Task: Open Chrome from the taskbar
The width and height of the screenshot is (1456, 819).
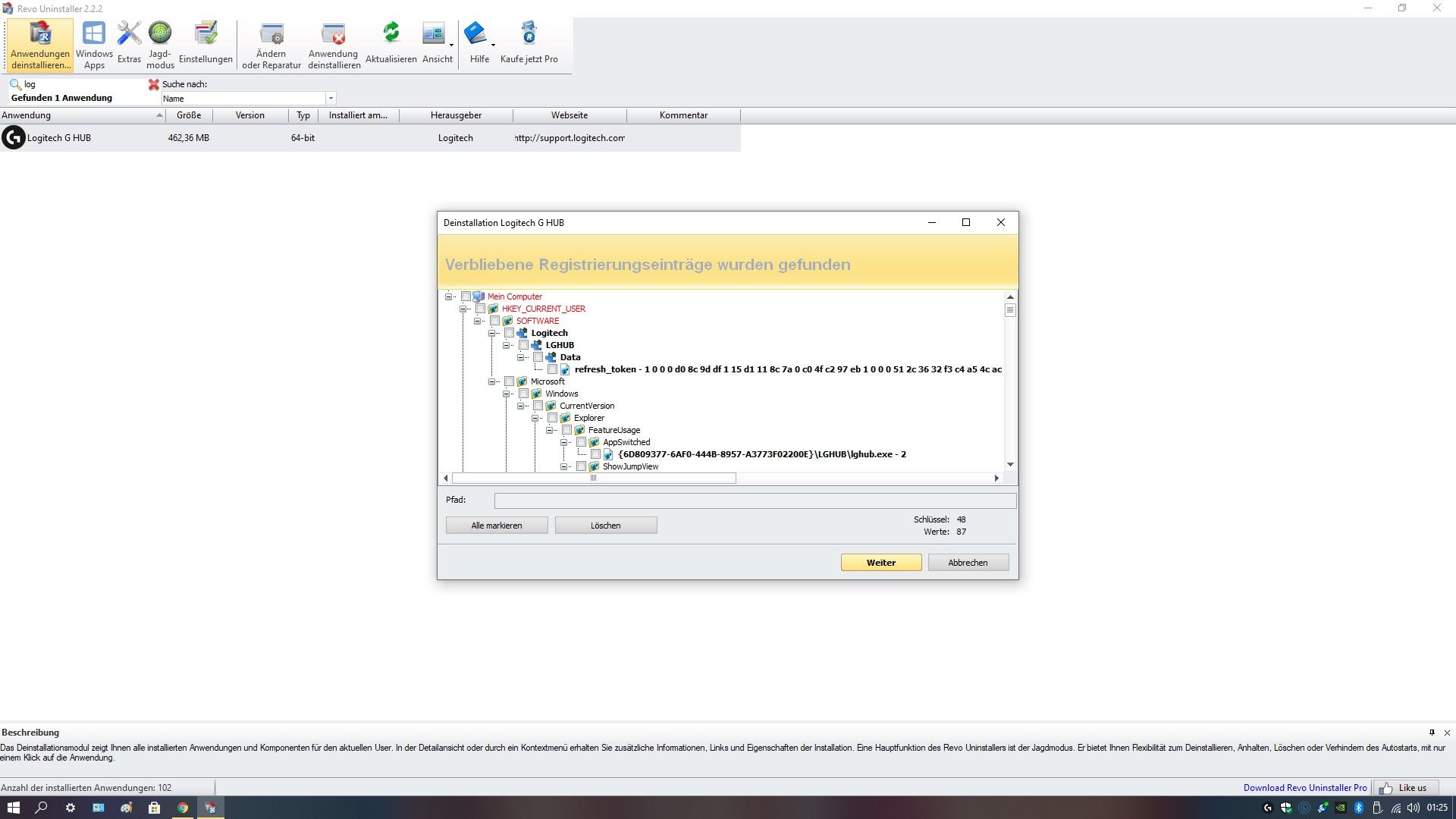Action: click(x=183, y=808)
